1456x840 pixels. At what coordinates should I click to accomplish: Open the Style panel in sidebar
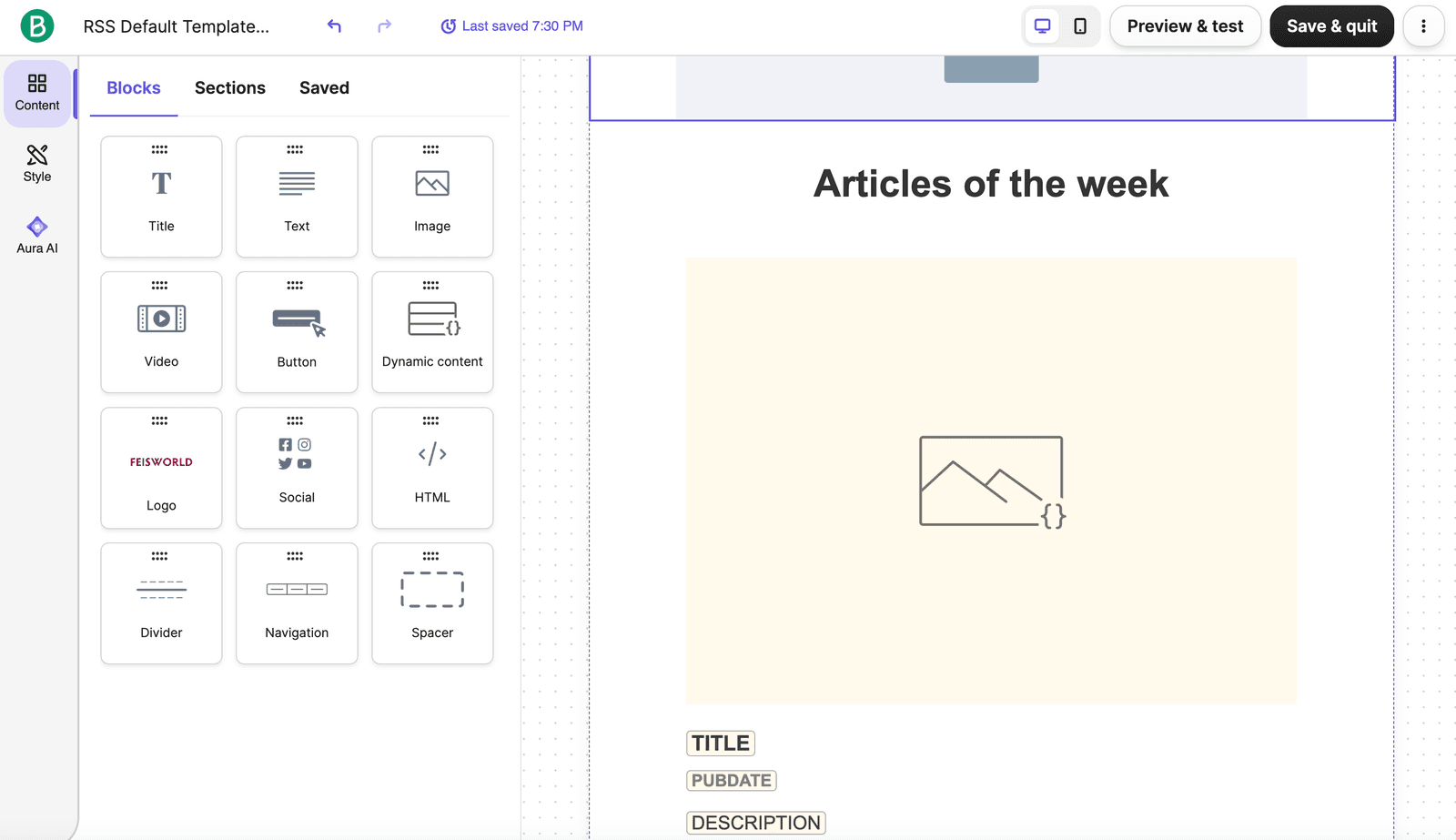[37, 164]
